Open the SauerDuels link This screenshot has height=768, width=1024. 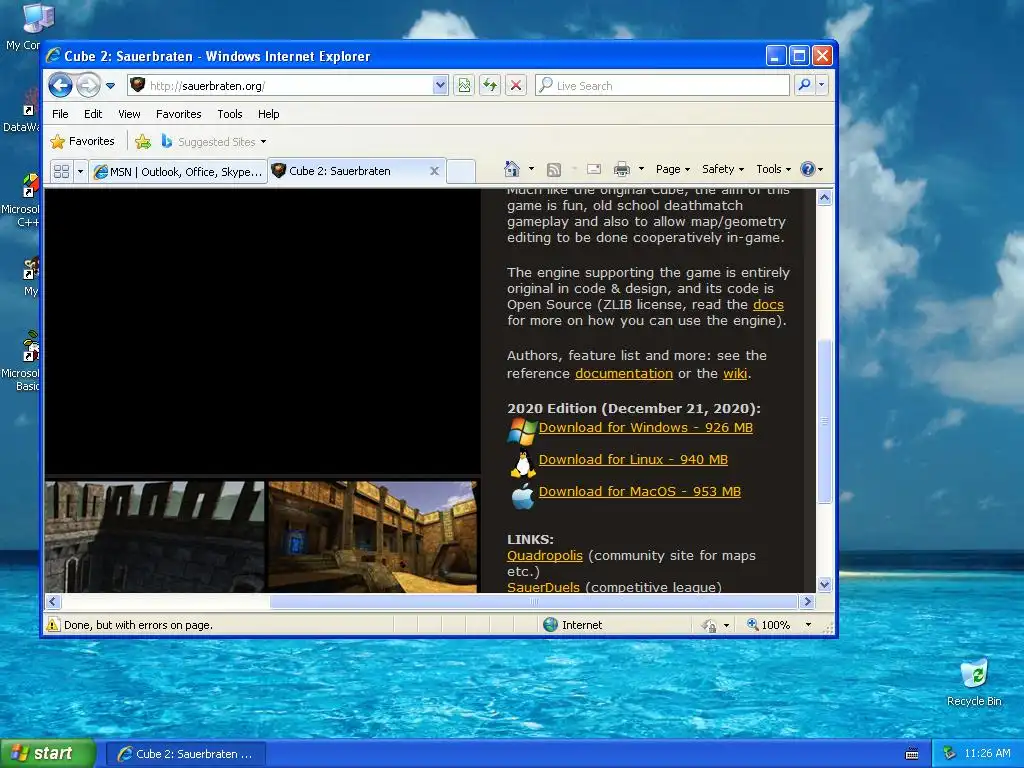[543, 586]
